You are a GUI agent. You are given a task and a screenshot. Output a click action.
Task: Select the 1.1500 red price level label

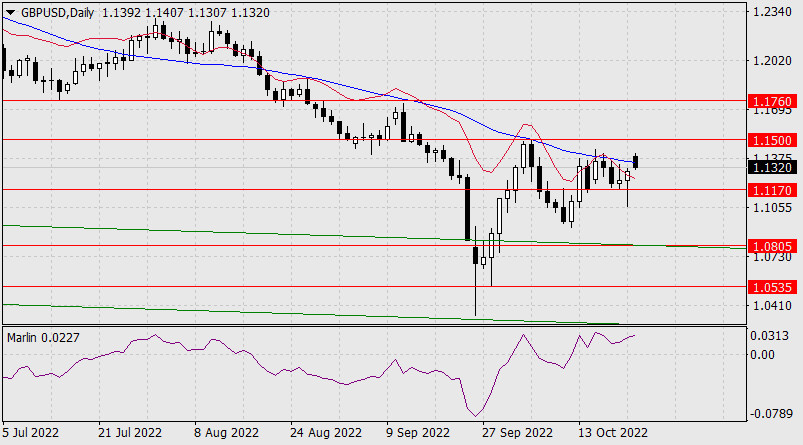click(x=772, y=140)
